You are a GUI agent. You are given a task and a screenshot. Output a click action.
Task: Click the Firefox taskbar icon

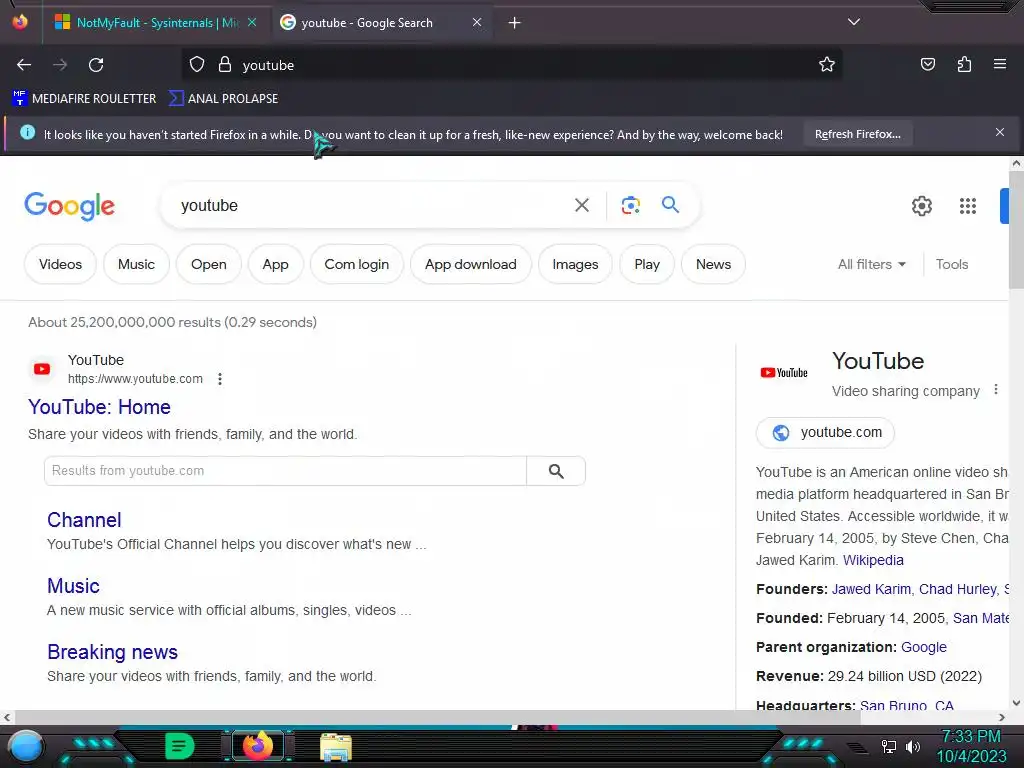click(257, 746)
